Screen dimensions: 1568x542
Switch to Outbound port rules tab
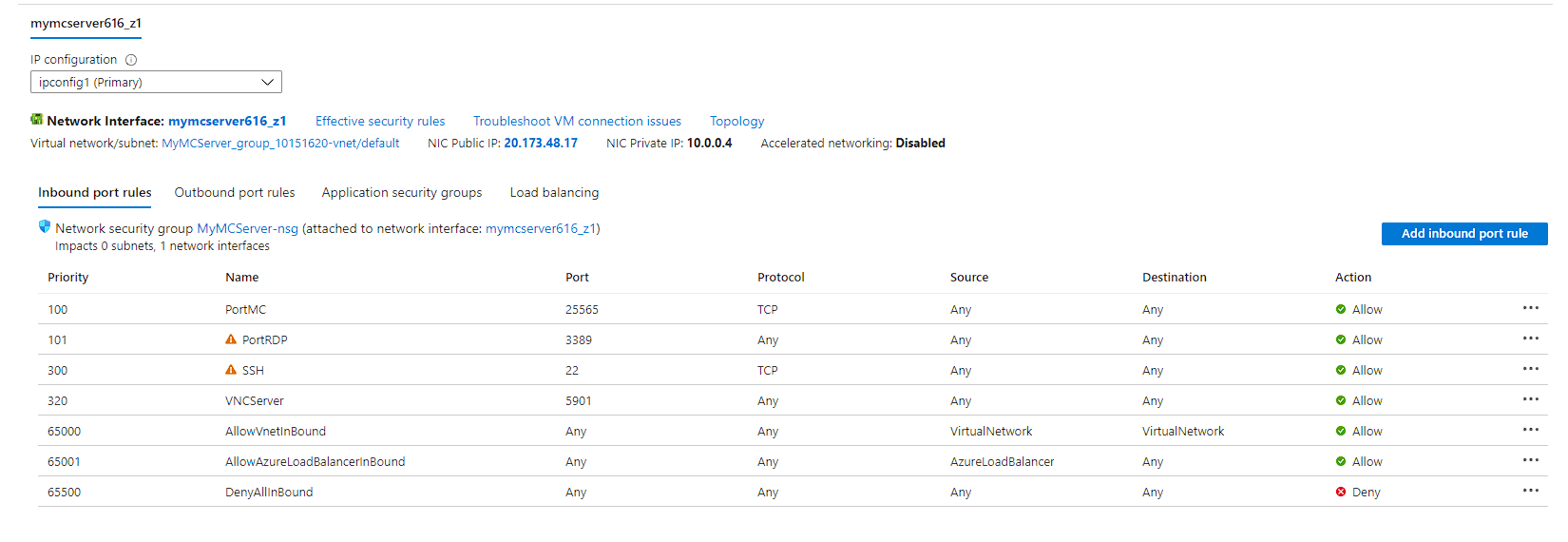[235, 192]
